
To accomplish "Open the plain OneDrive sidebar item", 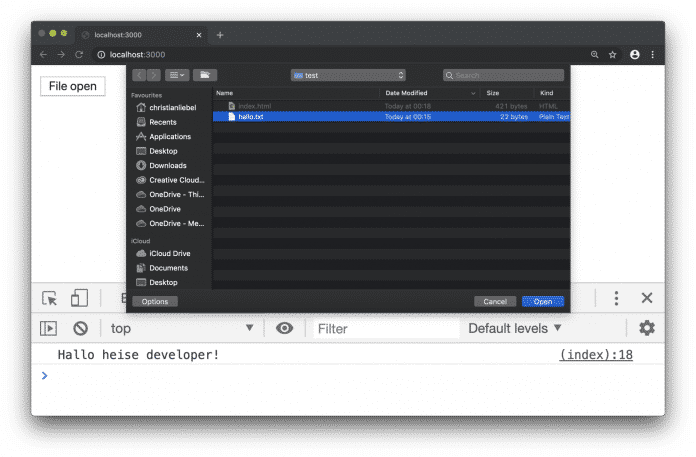I will [159, 209].
